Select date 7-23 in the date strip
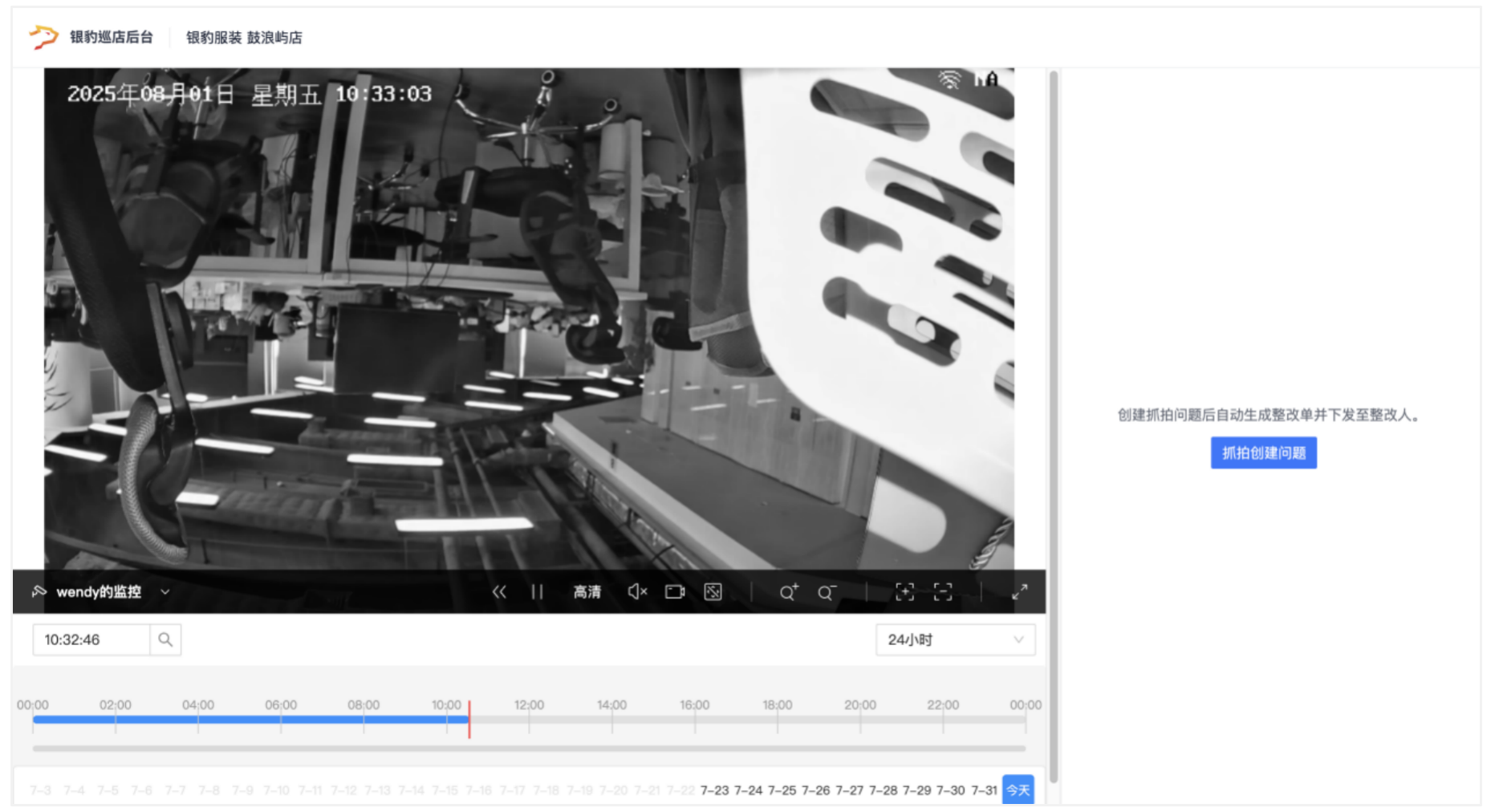The image size is (1491, 812). coord(714,790)
